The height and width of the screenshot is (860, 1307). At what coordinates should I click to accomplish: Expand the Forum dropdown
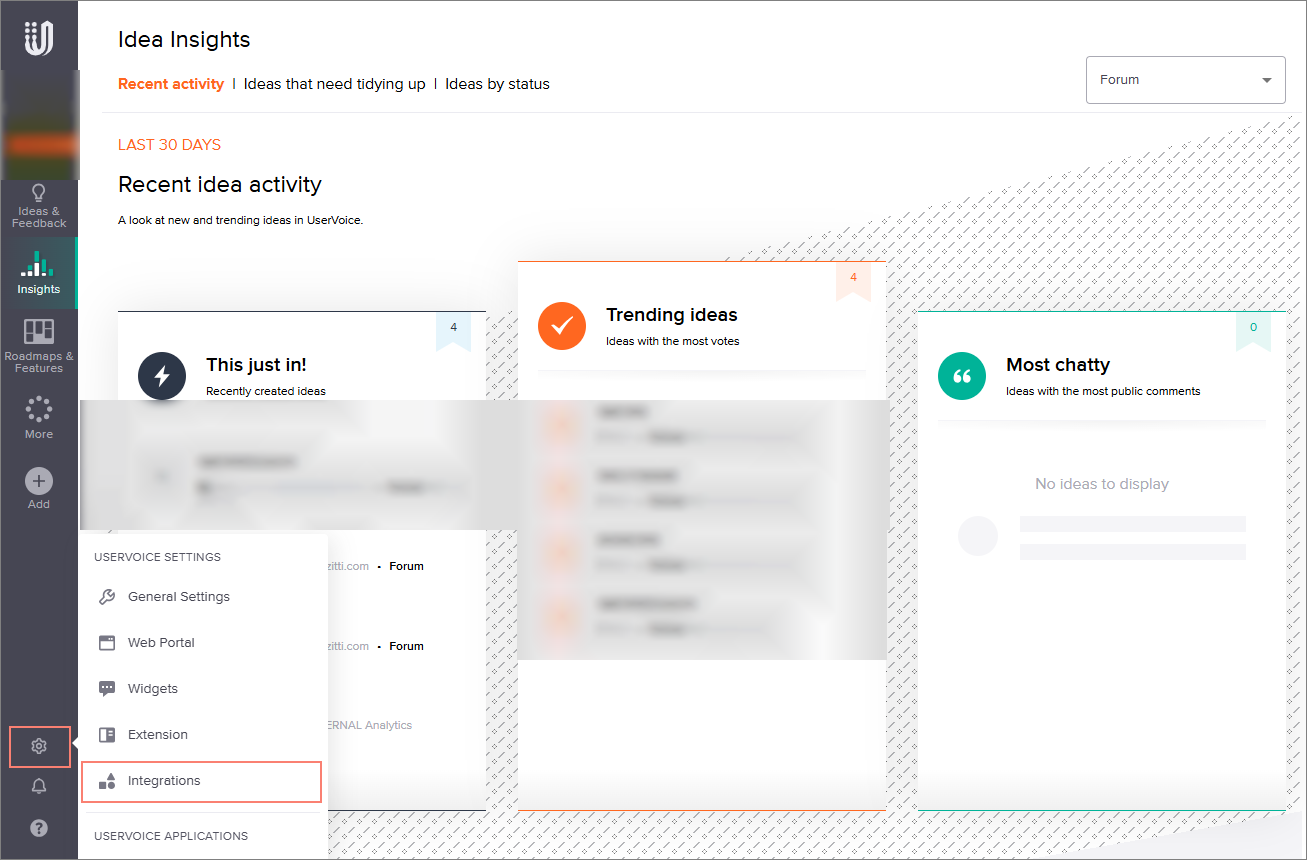pyautogui.click(x=1185, y=80)
